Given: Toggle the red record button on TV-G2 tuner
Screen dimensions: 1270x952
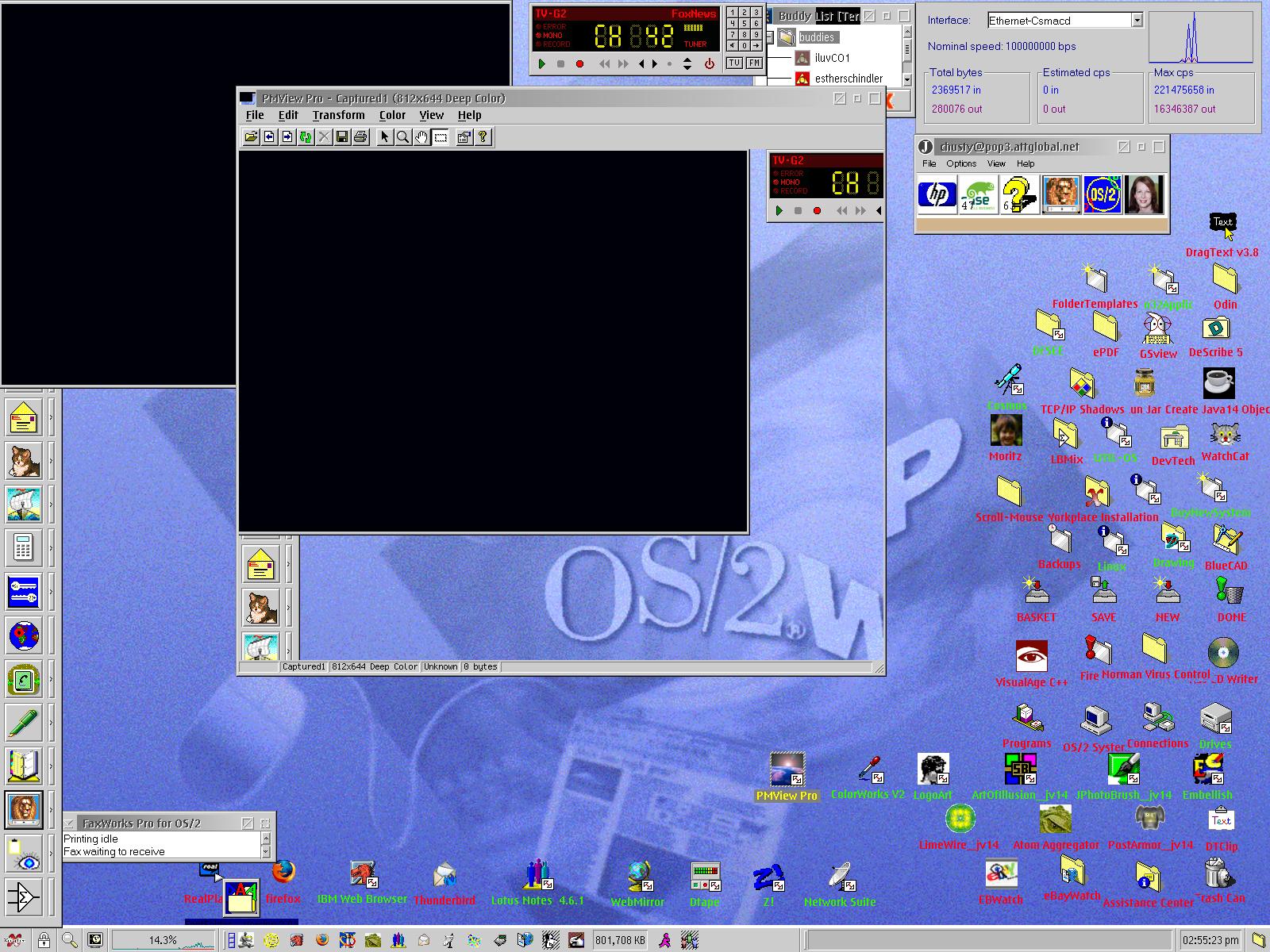Looking at the screenshot, I should tap(579, 64).
